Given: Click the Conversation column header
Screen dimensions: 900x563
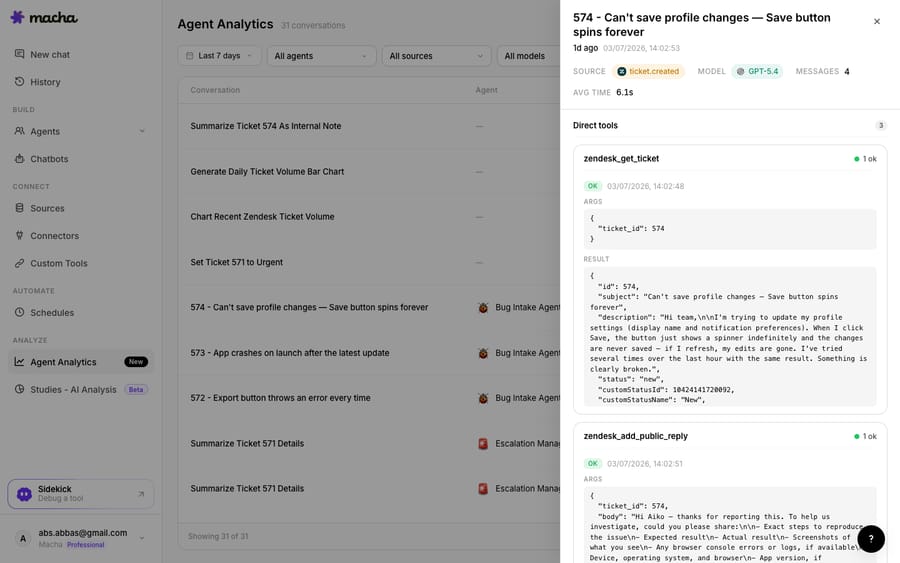Looking at the screenshot, I should tap(215, 90).
